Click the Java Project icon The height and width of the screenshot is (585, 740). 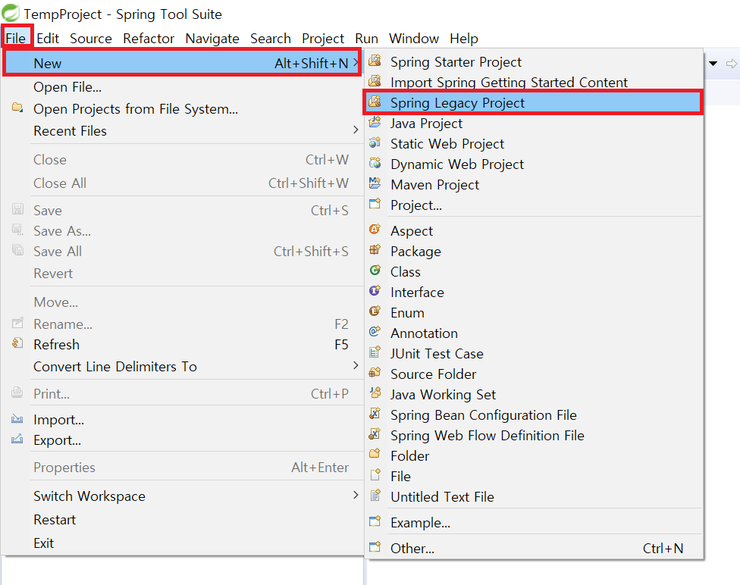375,123
